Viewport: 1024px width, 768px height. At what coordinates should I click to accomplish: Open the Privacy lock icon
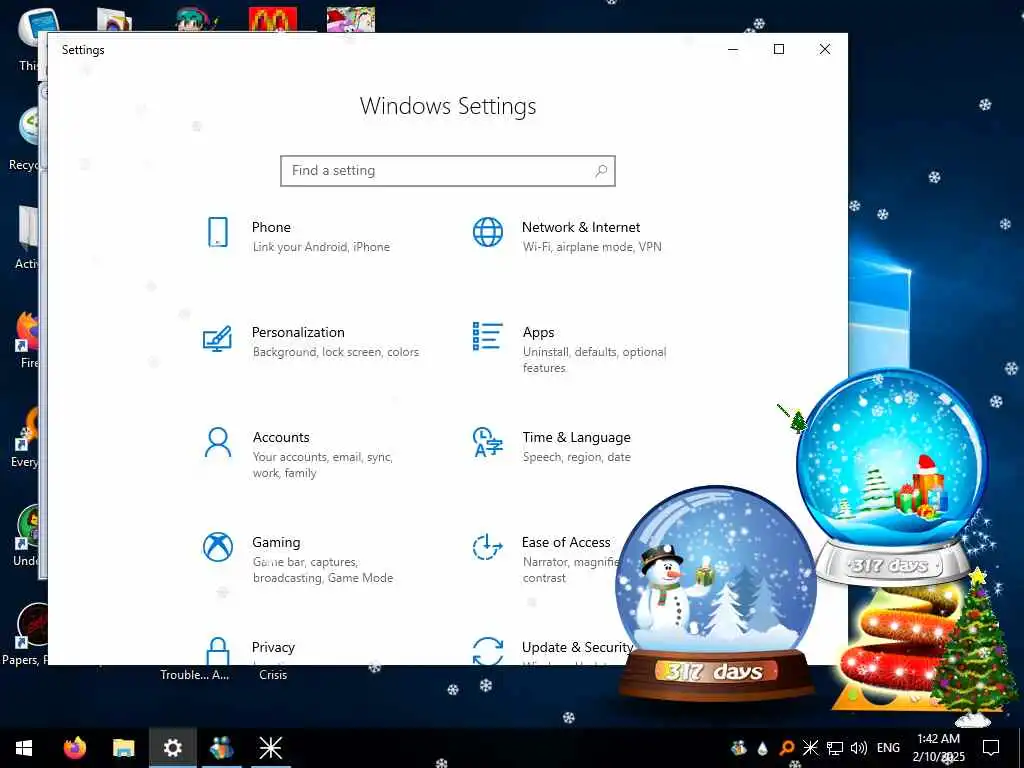[217, 650]
